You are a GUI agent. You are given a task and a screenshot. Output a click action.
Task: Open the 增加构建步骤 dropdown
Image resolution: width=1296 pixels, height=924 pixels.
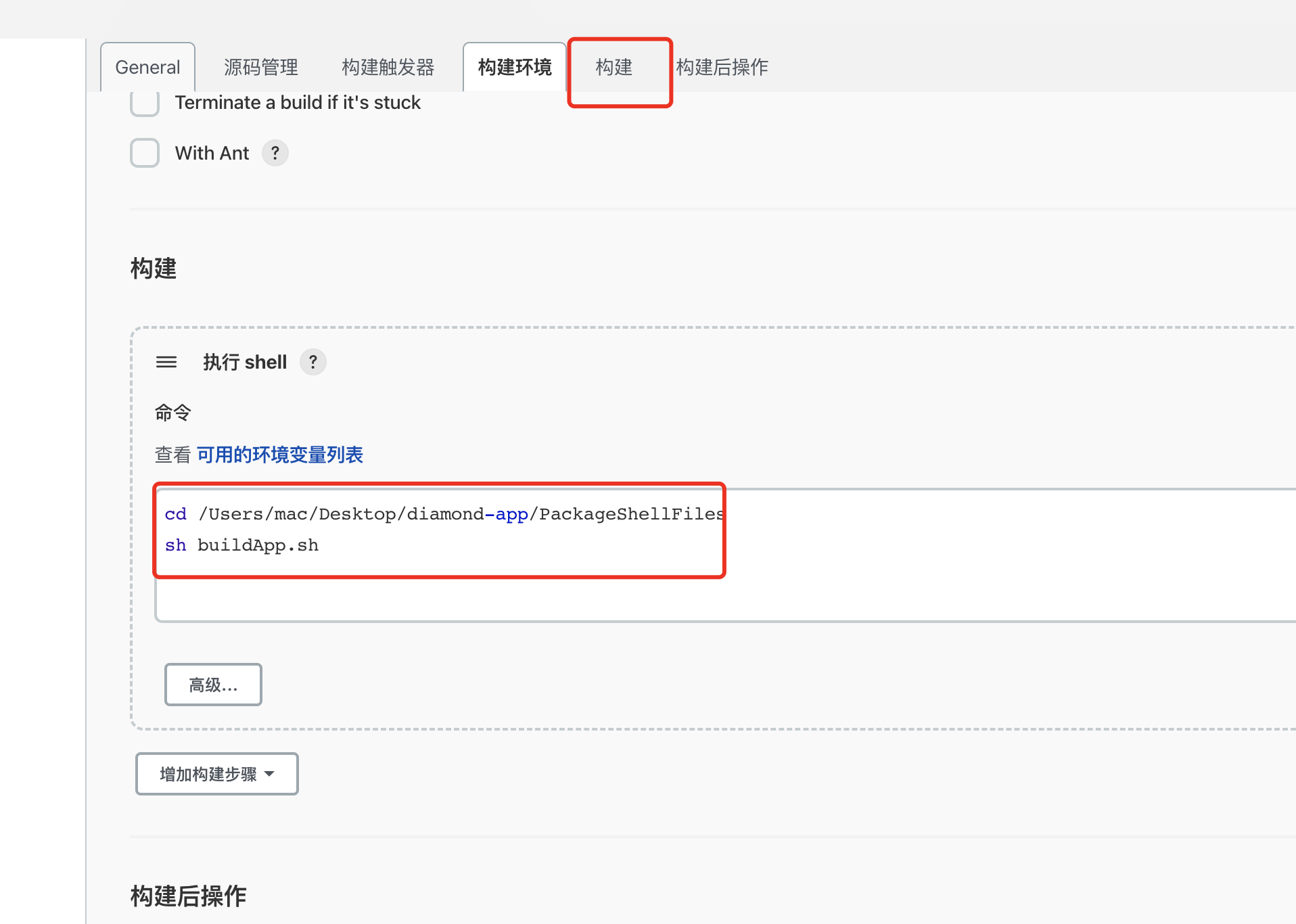(217, 774)
